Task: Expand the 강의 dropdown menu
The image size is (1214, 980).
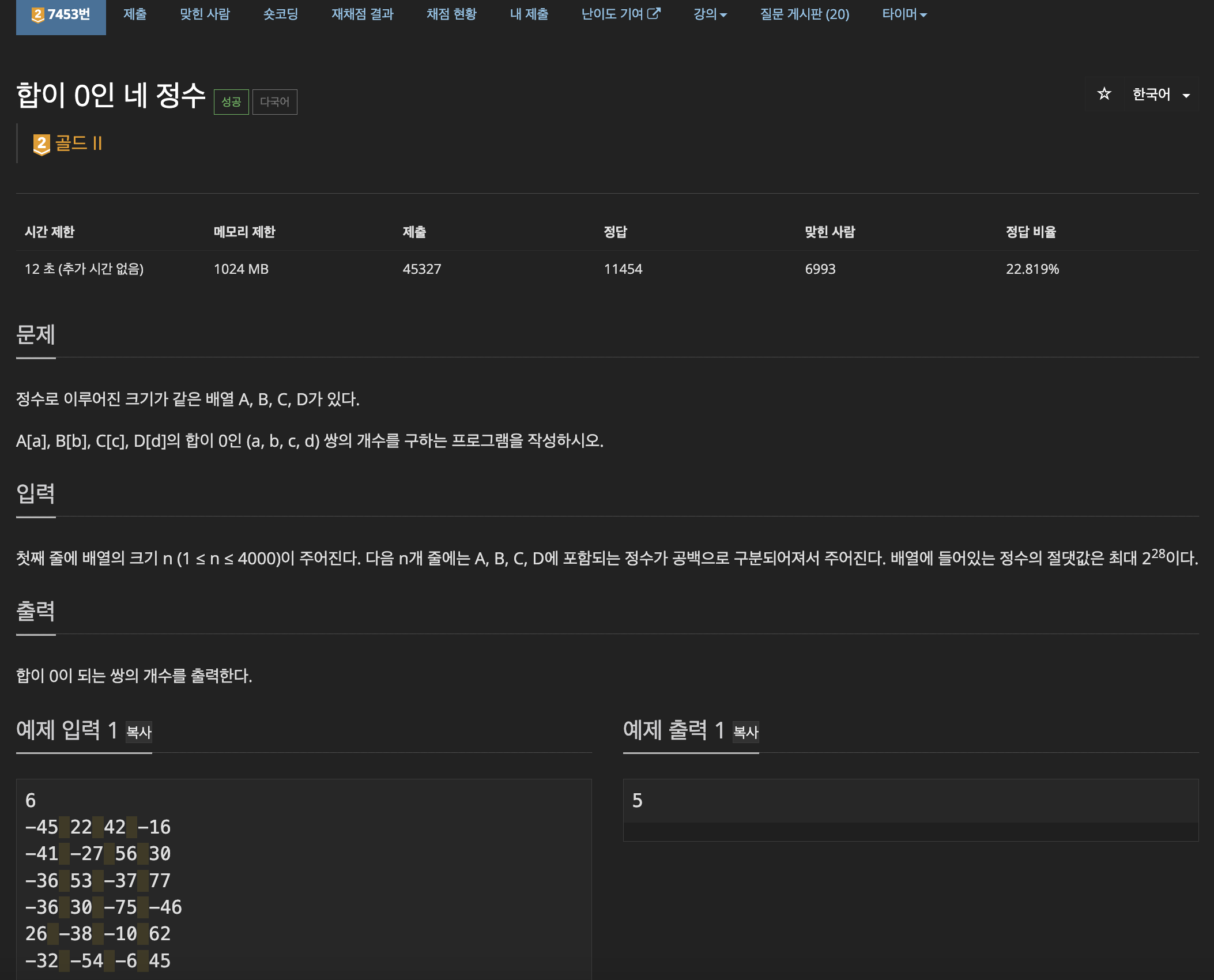Action: coord(710,14)
